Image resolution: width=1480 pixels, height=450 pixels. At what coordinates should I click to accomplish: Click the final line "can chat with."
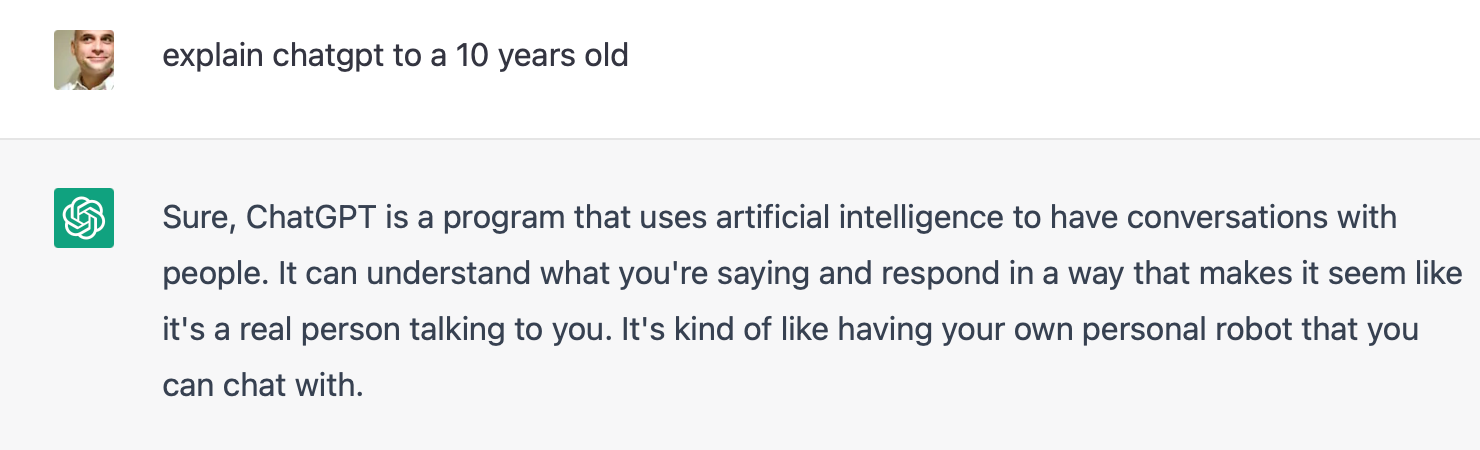tap(261, 385)
